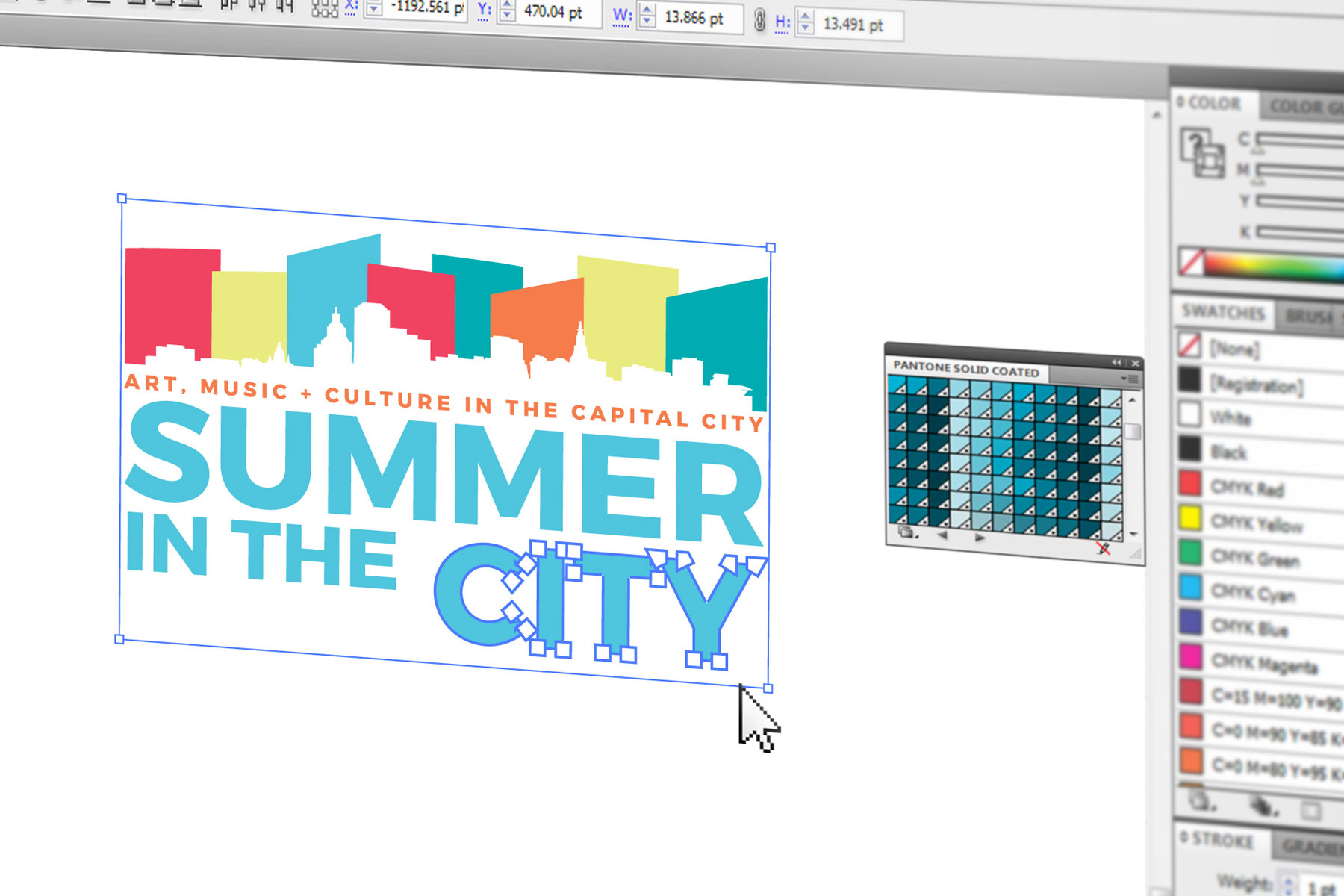Toggle the constrain width and height link

pos(762,19)
